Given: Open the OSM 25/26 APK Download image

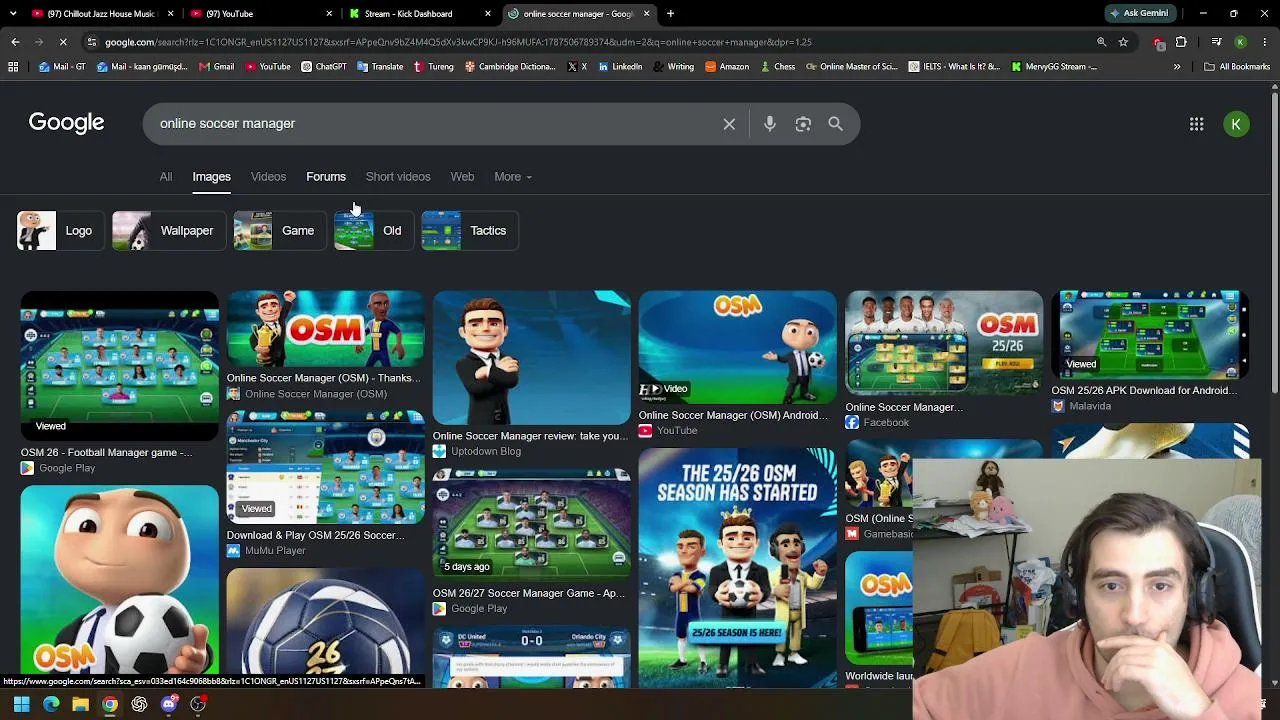Looking at the screenshot, I should click(1149, 336).
